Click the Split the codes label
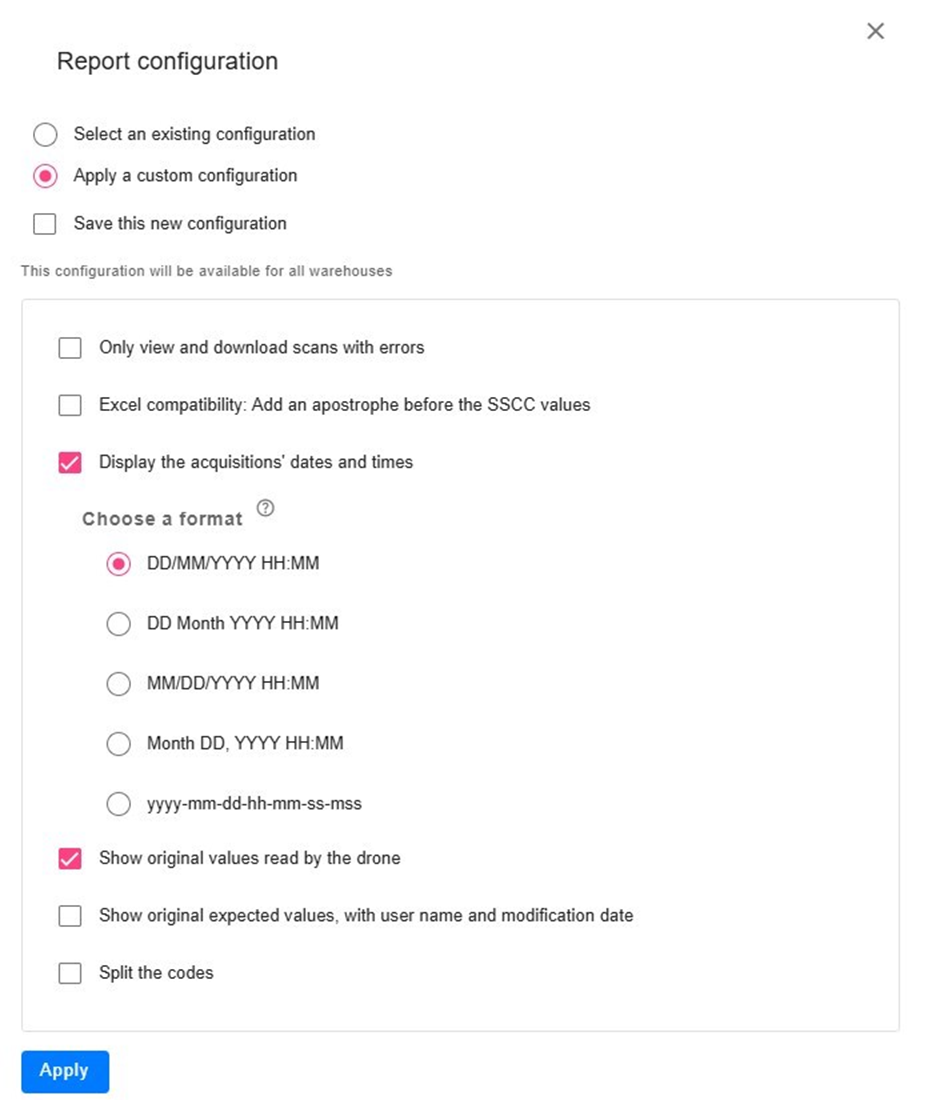Image resolution: width=928 pixels, height=1100 pixels. [x=156, y=973]
